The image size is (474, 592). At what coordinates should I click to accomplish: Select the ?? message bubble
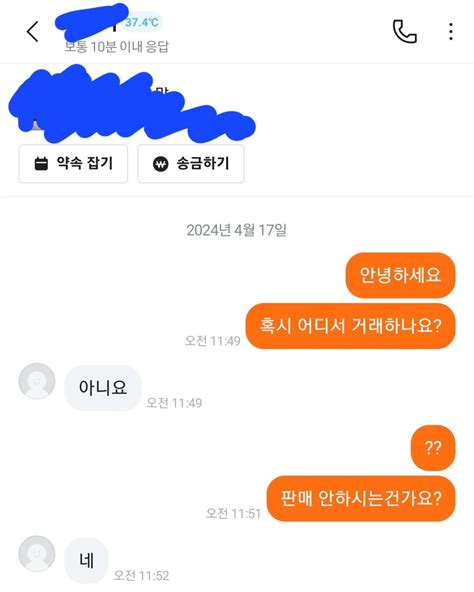tap(433, 448)
